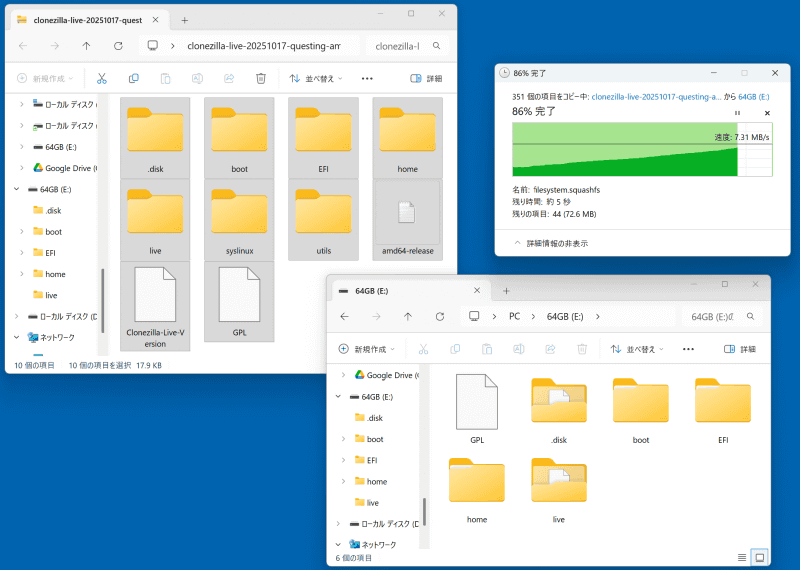Click Back arrow in 64GB (E:) window
This screenshot has width=800, height=570.
click(x=345, y=316)
